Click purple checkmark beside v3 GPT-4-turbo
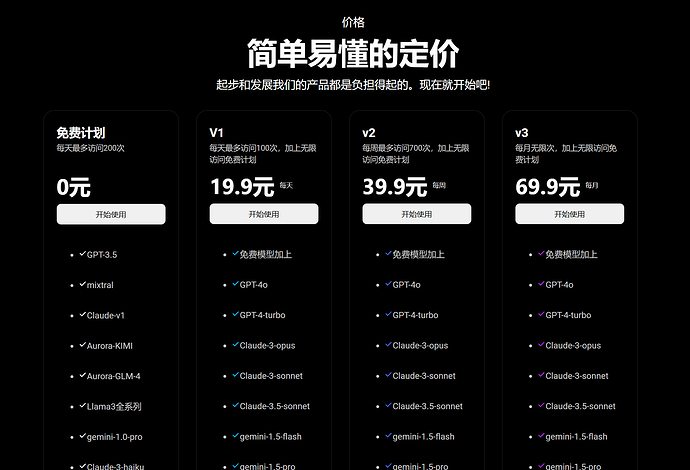Image resolution: width=690 pixels, height=470 pixels. tap(541, 314)
